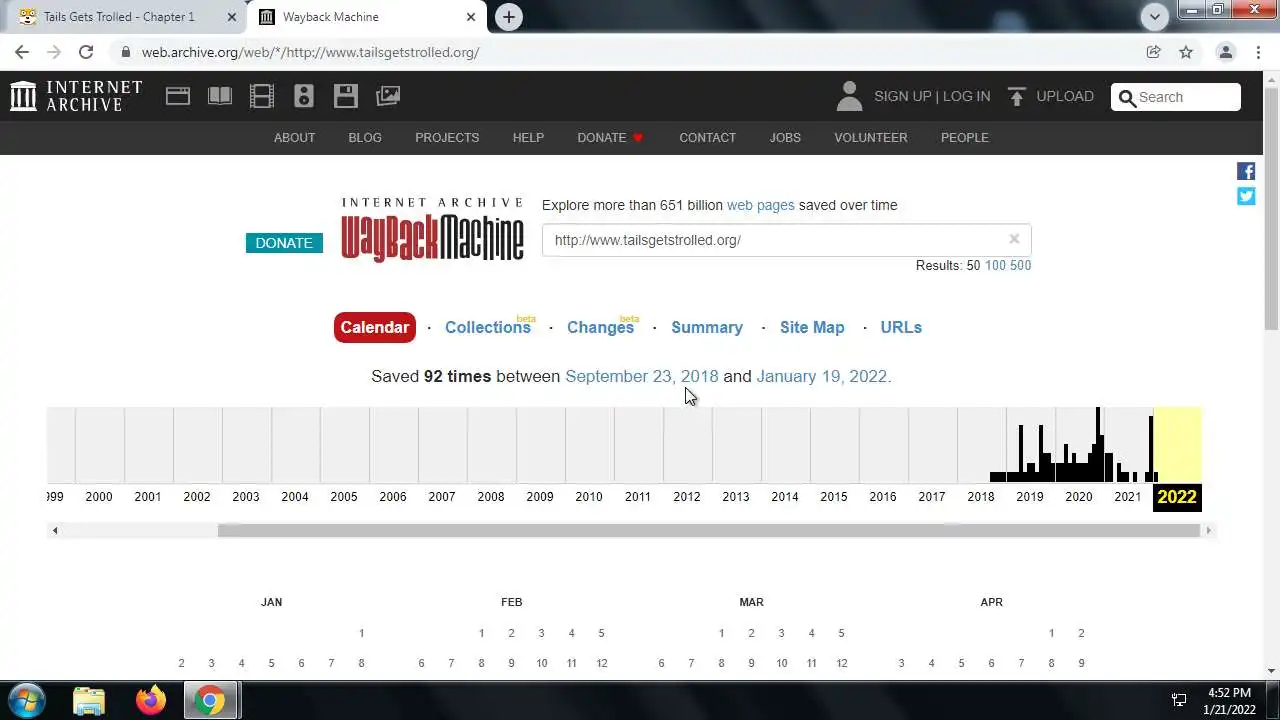Click the teal DONATE button
Viewport: 1280px width, 720px height.
tap(284, 243)
